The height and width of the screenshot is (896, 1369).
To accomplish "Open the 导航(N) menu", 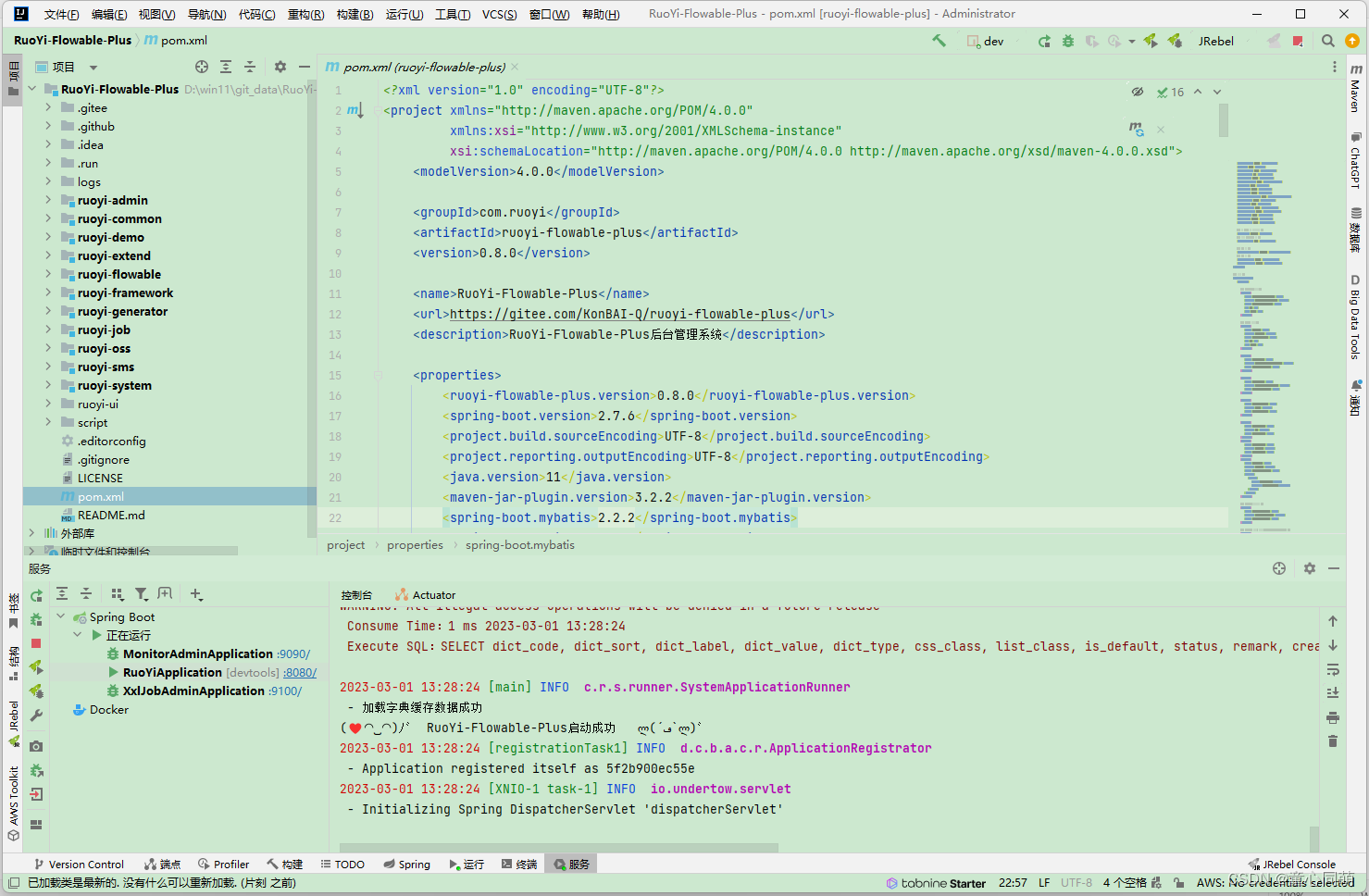I will [206, 14].
